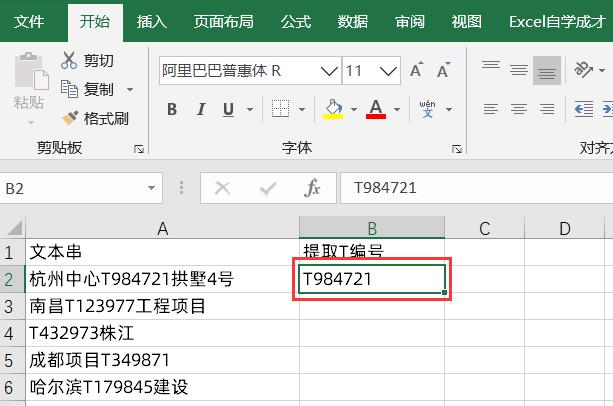
Task: Expand font color dropdown arrow
Action: click(397, 109)
